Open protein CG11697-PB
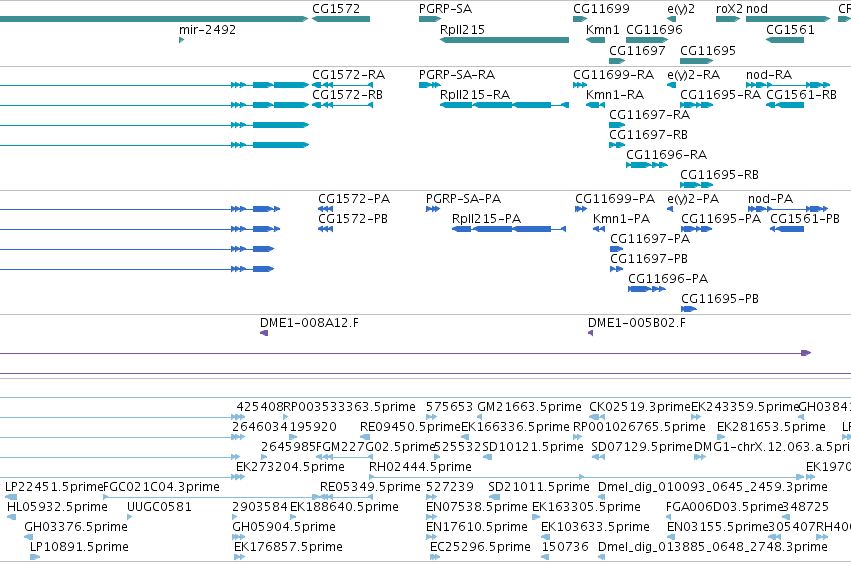 pos(649,259)
